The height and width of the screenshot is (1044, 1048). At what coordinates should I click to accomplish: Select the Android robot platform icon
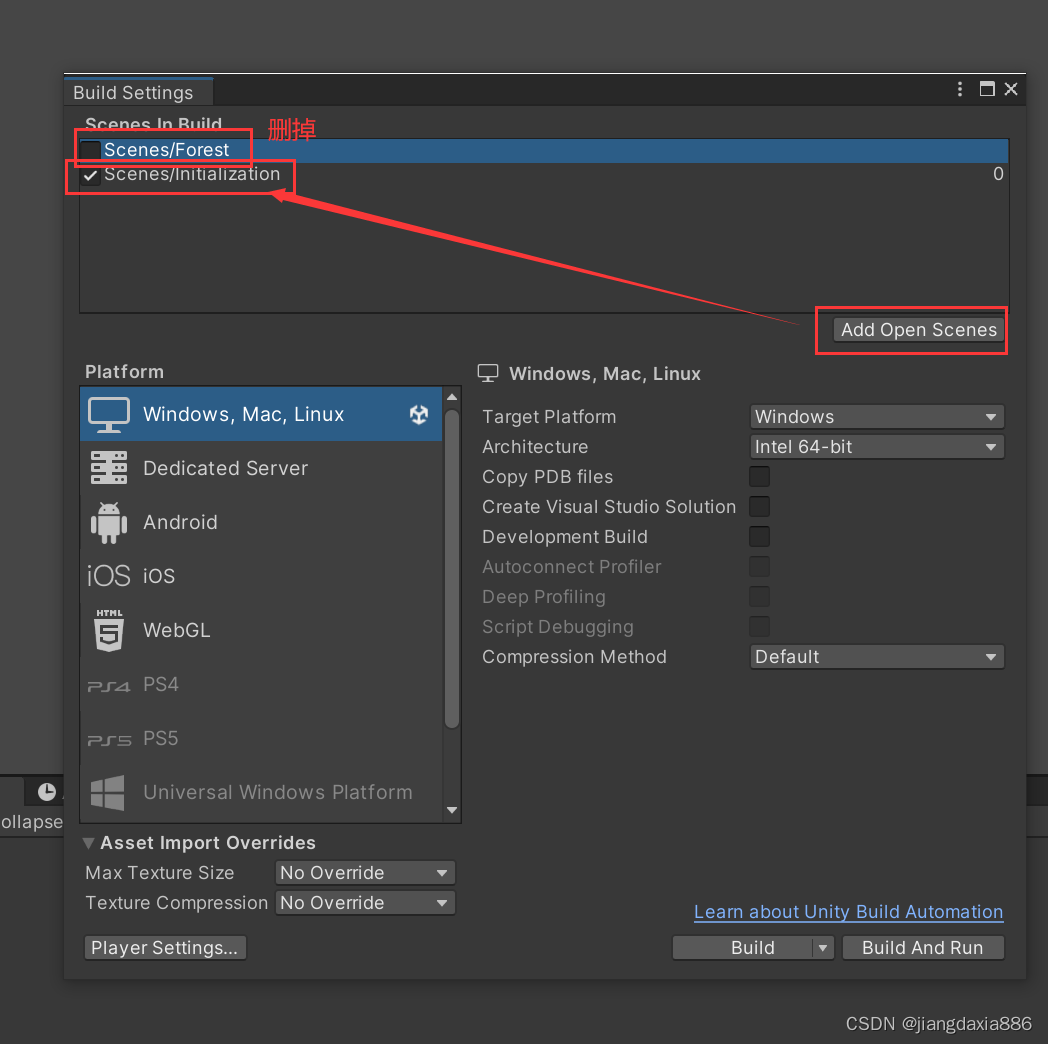[108, 522]
